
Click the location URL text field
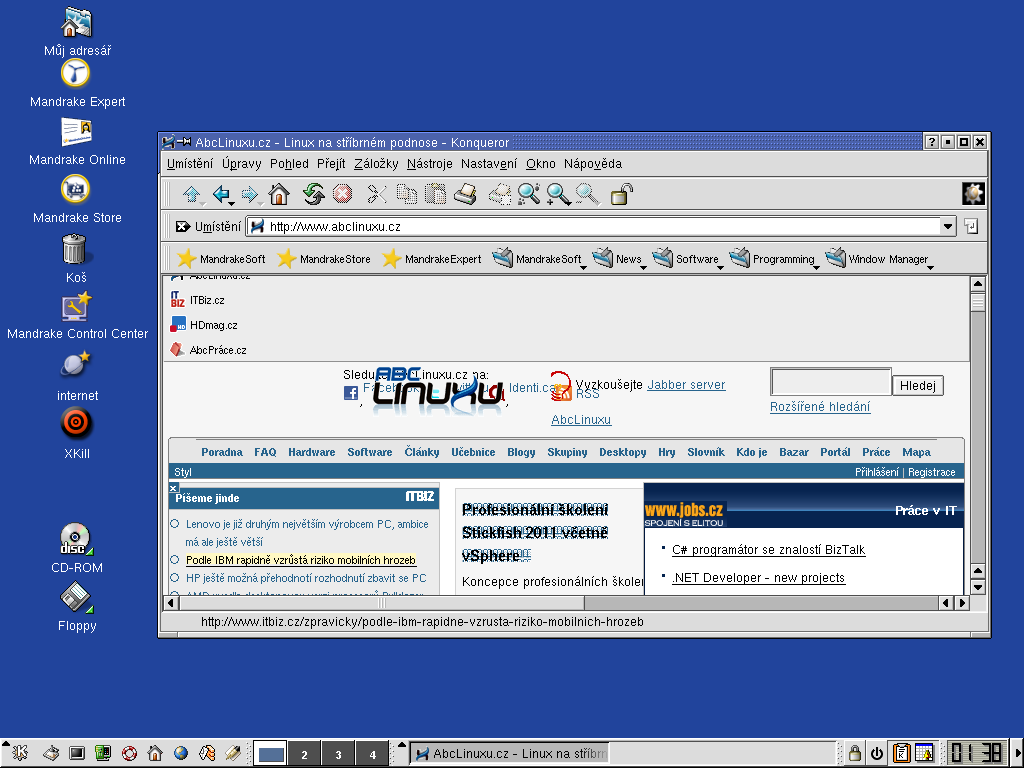594,227
